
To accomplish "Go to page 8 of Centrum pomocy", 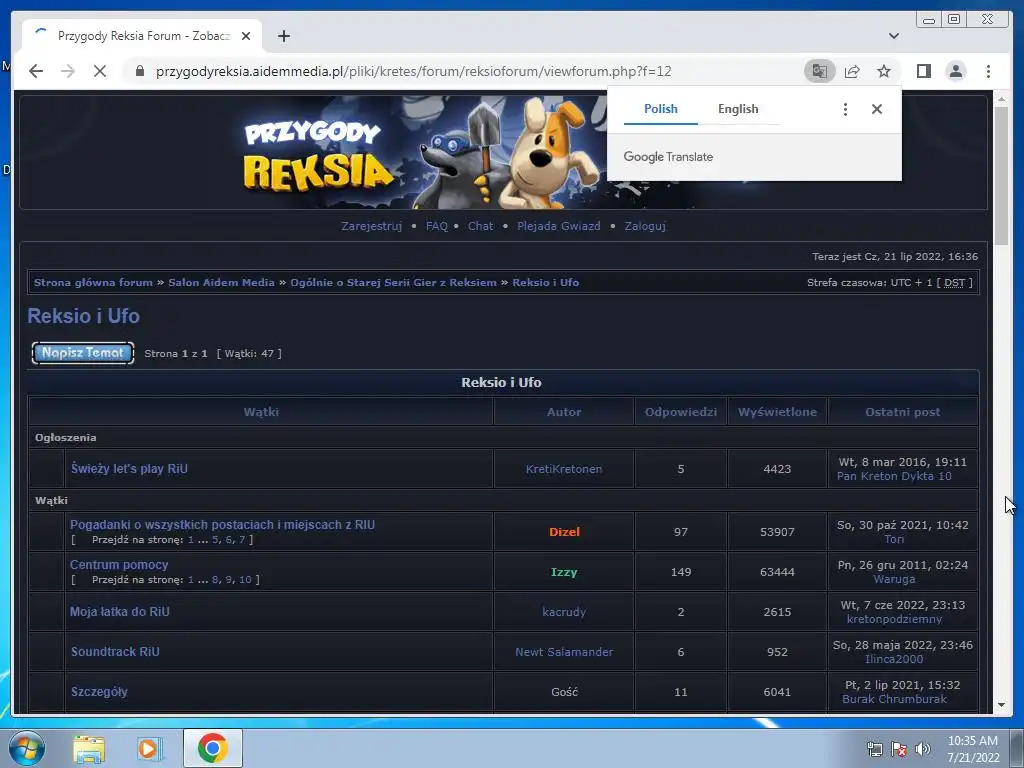I will pyautogui.click(x=215, y=580).
